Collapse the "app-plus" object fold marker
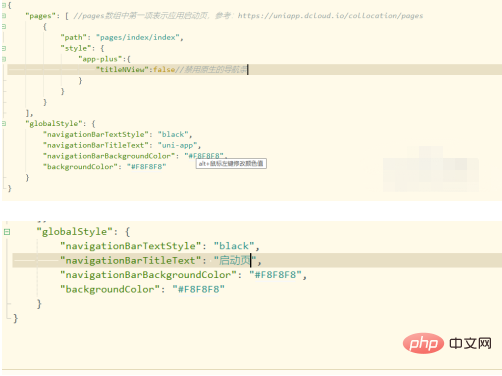Image resolution: width=502 pixels, height=376 pixels. (4, 59)
